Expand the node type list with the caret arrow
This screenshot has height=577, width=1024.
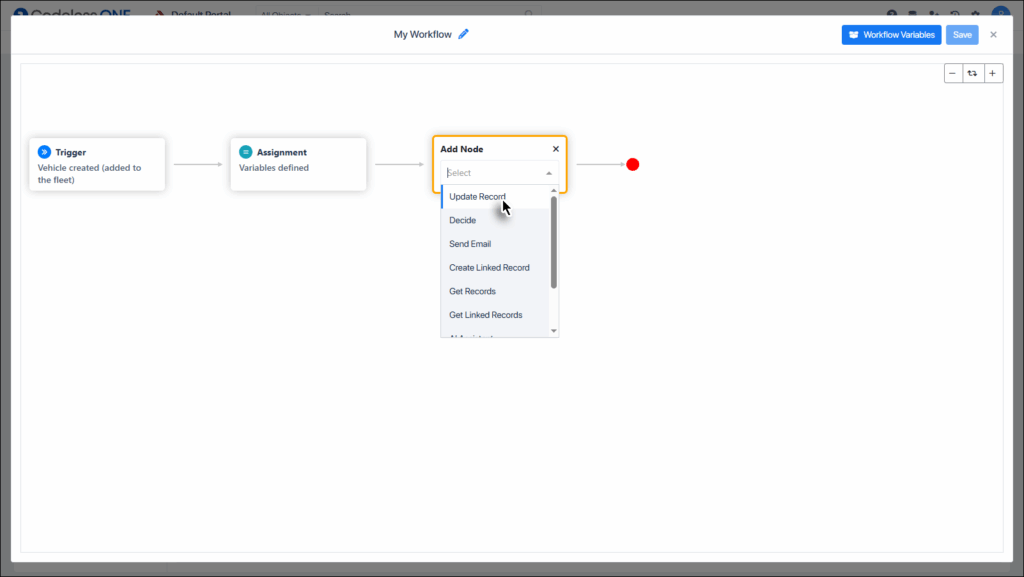click(549, 172)
